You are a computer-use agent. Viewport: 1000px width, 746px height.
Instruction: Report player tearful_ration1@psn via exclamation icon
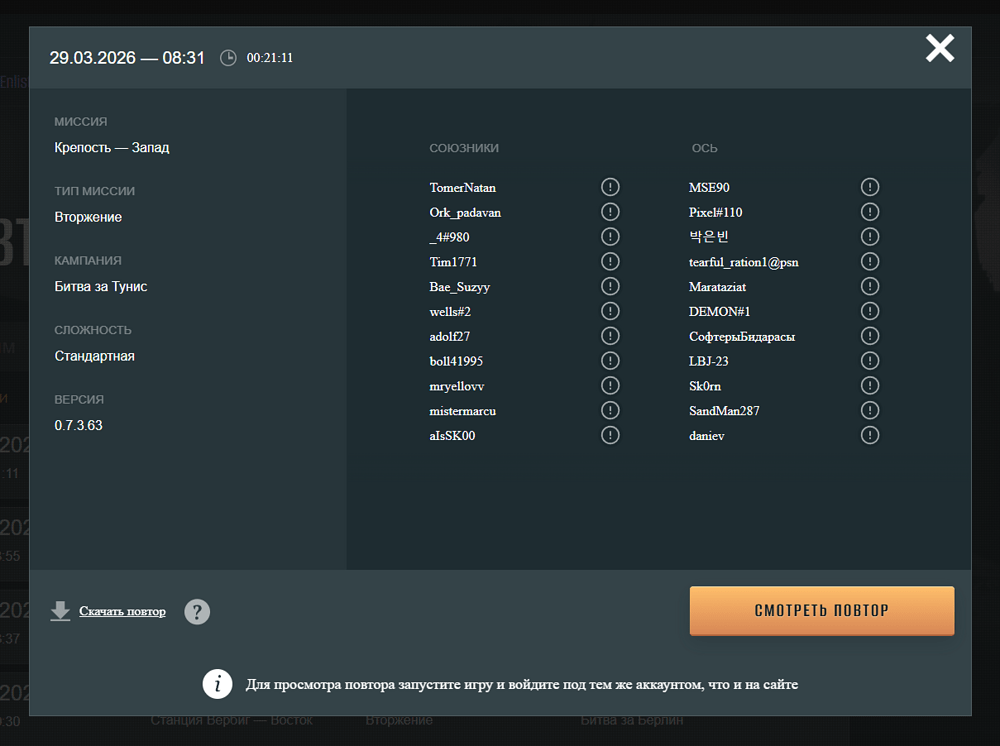pyautogui.click(x=870, y=262)
